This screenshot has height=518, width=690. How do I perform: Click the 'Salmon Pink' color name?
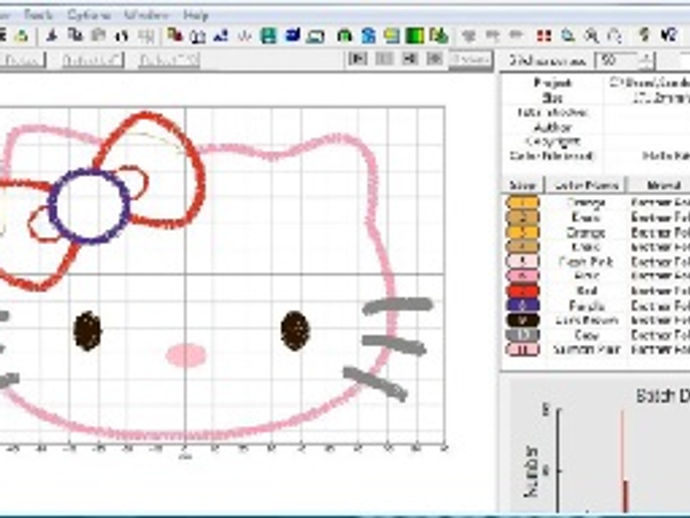click(x=587, y=349)
